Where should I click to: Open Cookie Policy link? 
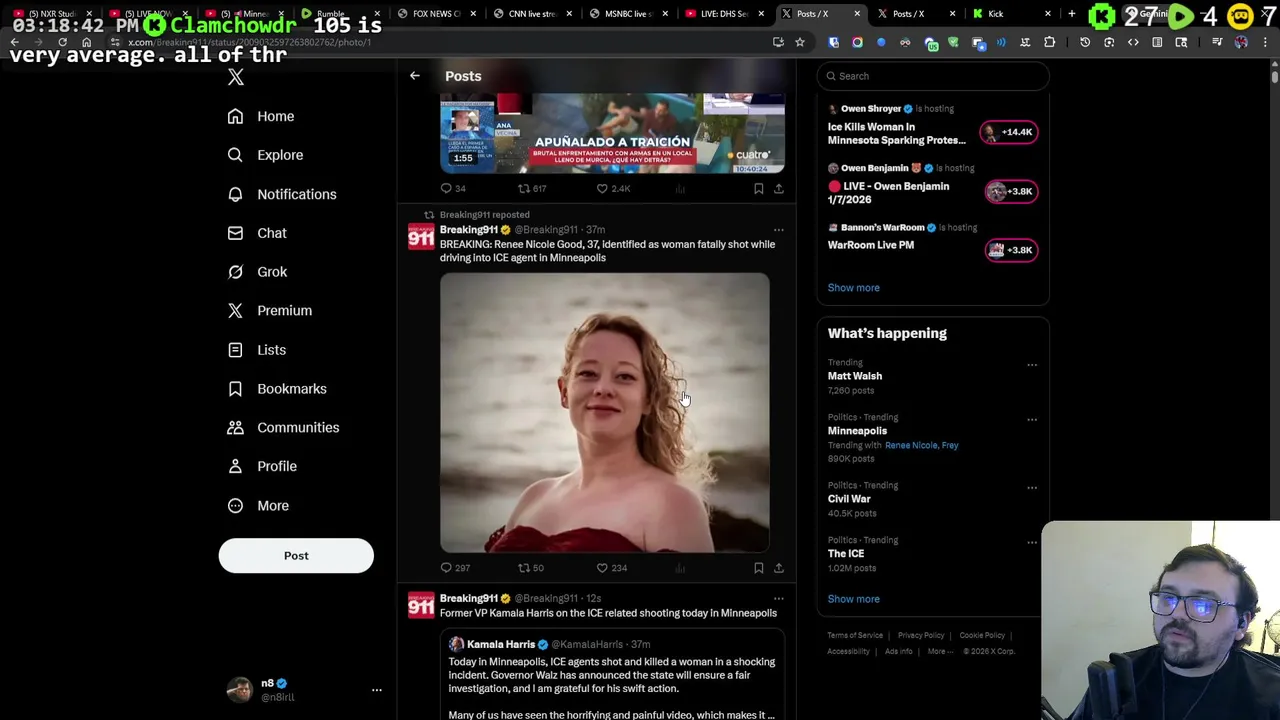982,635
